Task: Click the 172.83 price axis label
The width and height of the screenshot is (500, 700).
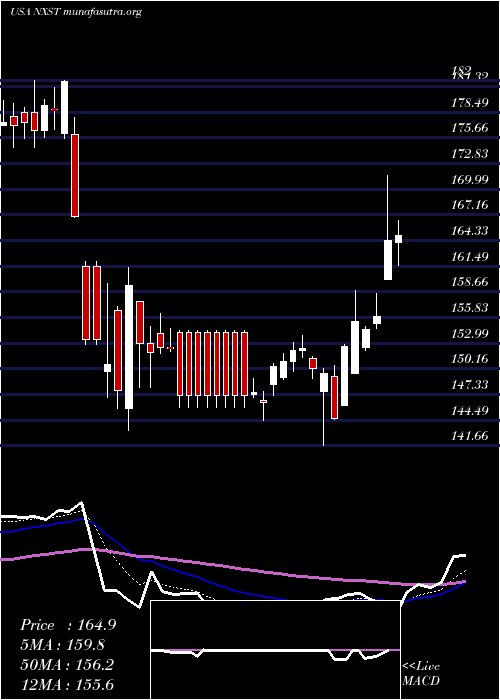Action: pyautogui.click(x=469, y=154)
